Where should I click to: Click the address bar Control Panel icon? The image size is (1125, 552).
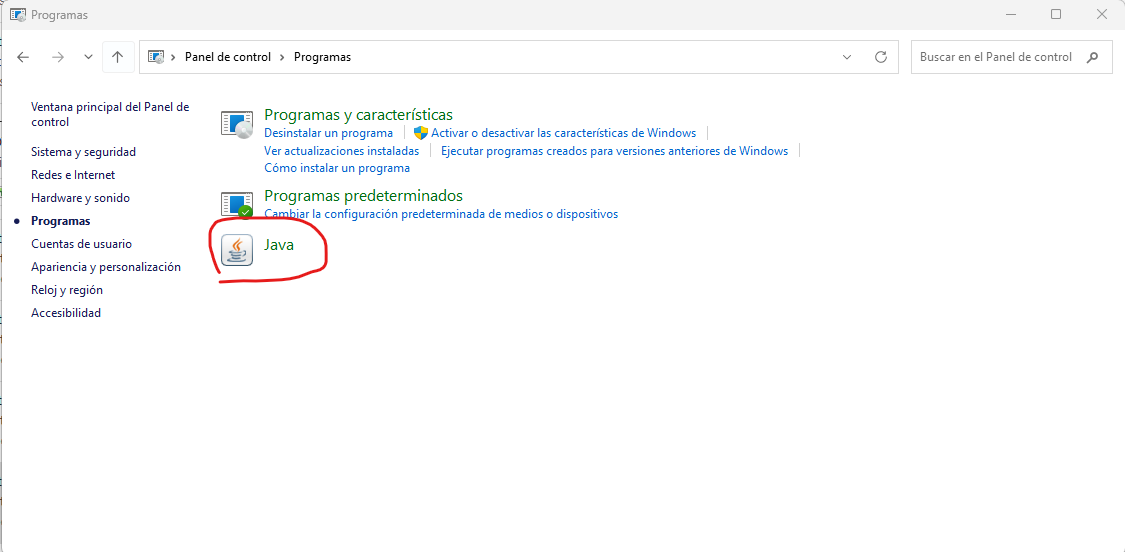156,57
